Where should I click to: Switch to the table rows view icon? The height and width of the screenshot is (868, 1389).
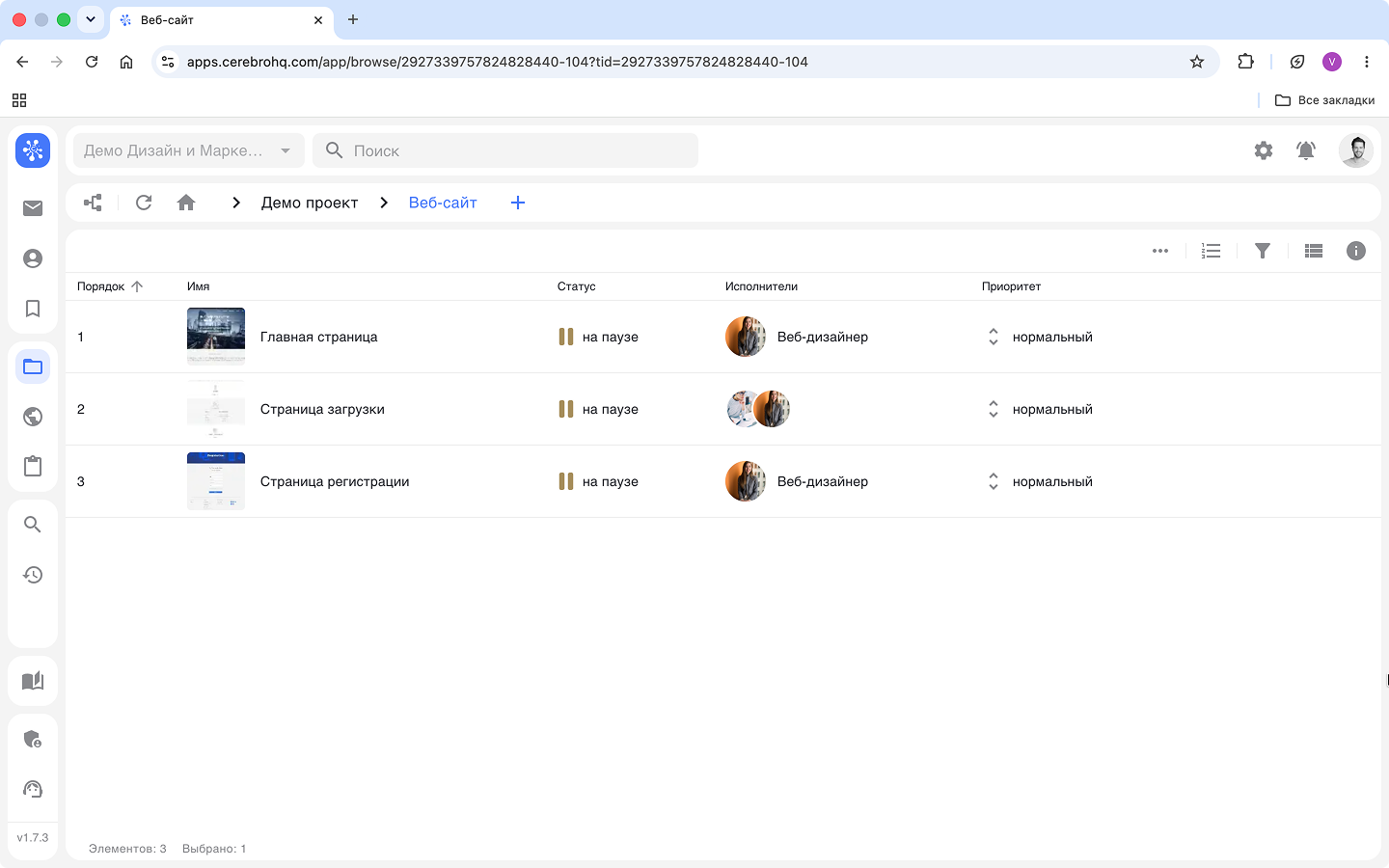pyautogui.click(x=1314, y=251)
